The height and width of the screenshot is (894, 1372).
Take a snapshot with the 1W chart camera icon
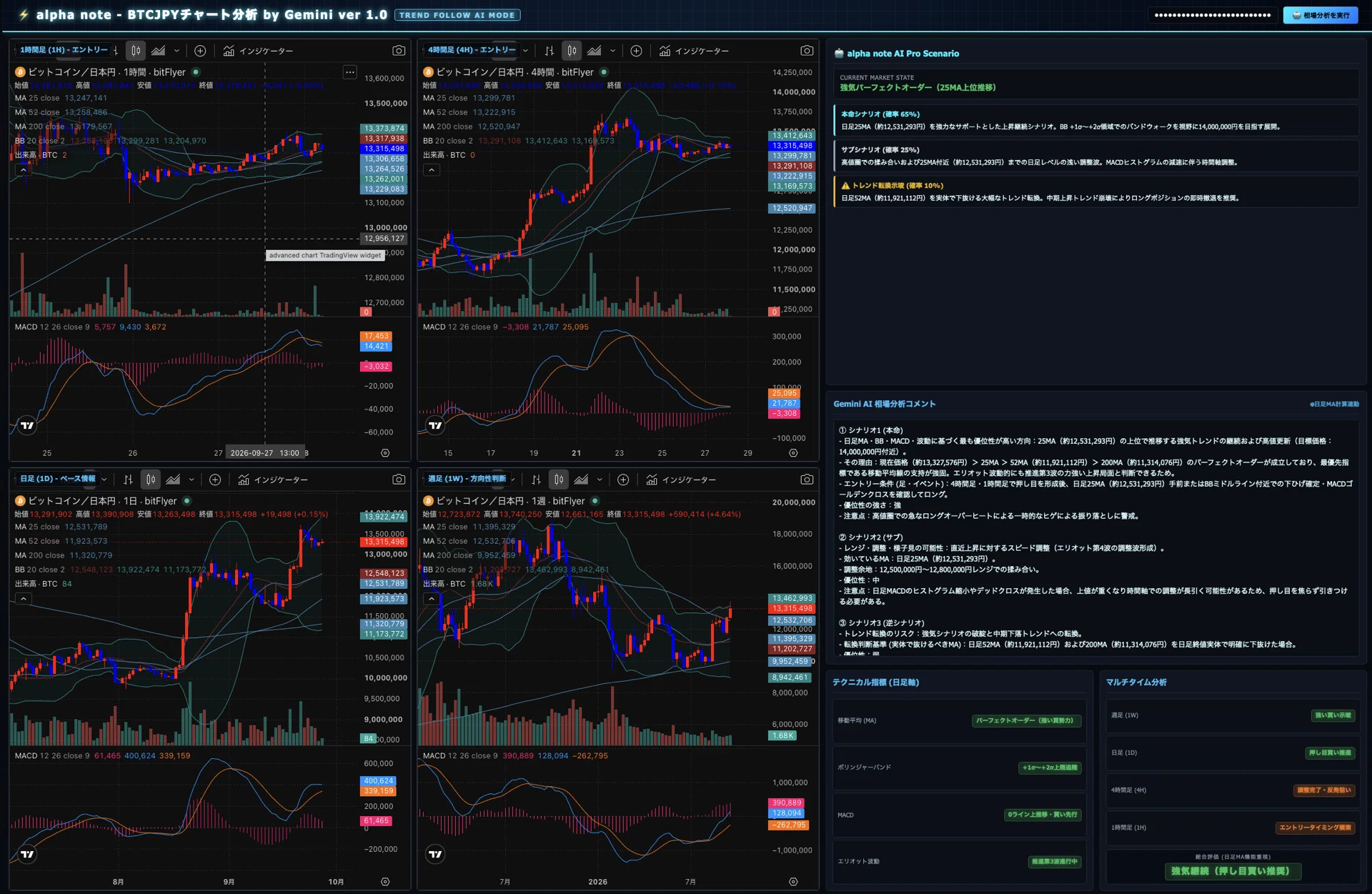807,480
